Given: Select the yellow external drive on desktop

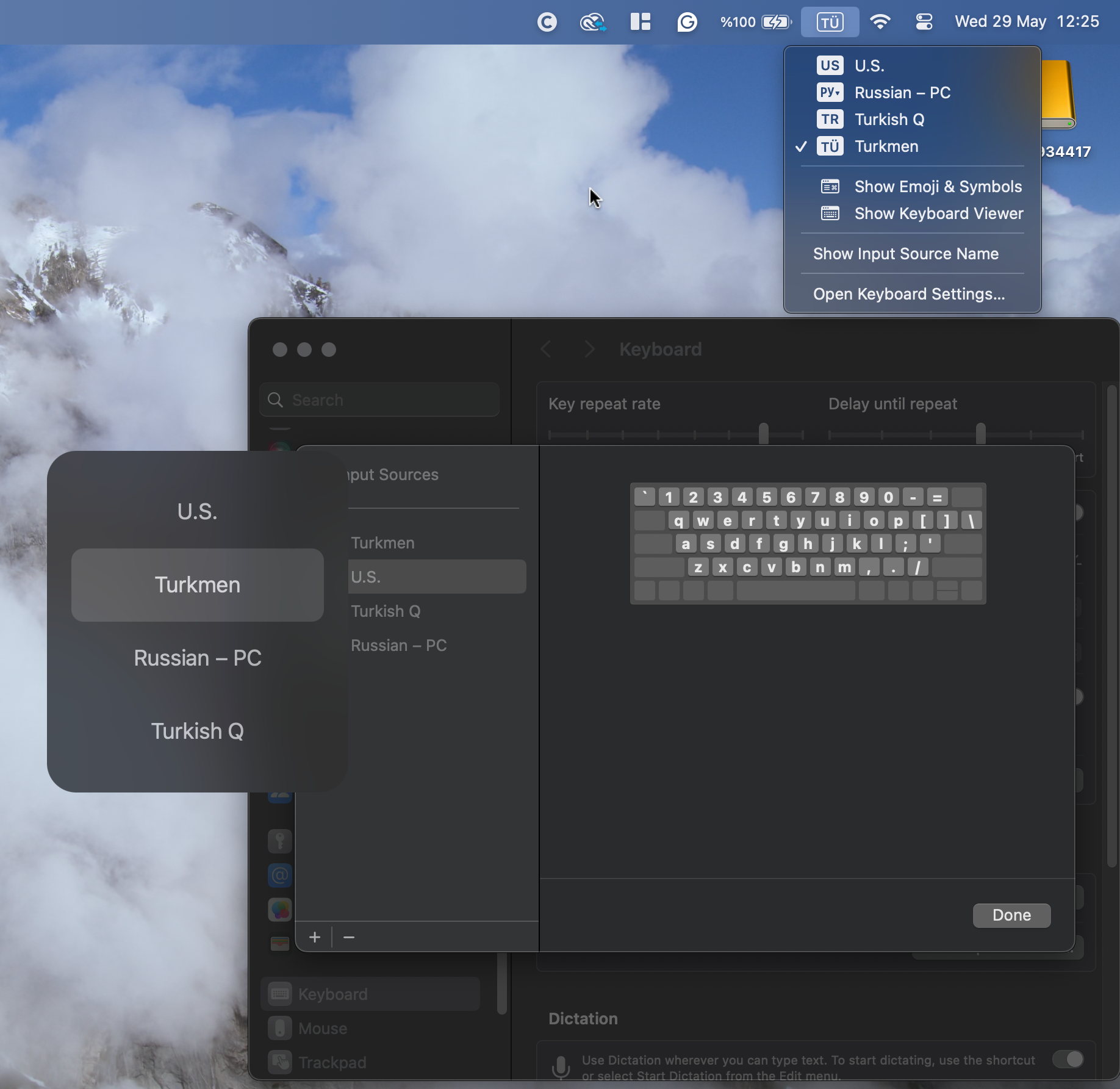Looking at the screenshot, I should (x=1058, y=95).
